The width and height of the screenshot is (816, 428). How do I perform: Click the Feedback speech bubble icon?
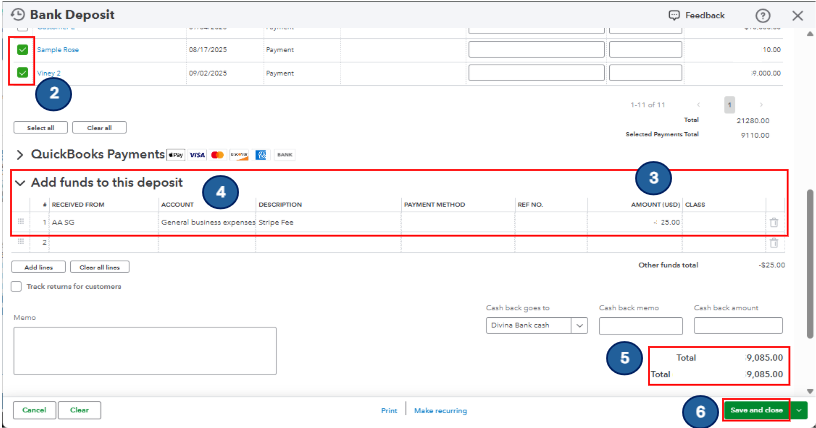point(674,16)
